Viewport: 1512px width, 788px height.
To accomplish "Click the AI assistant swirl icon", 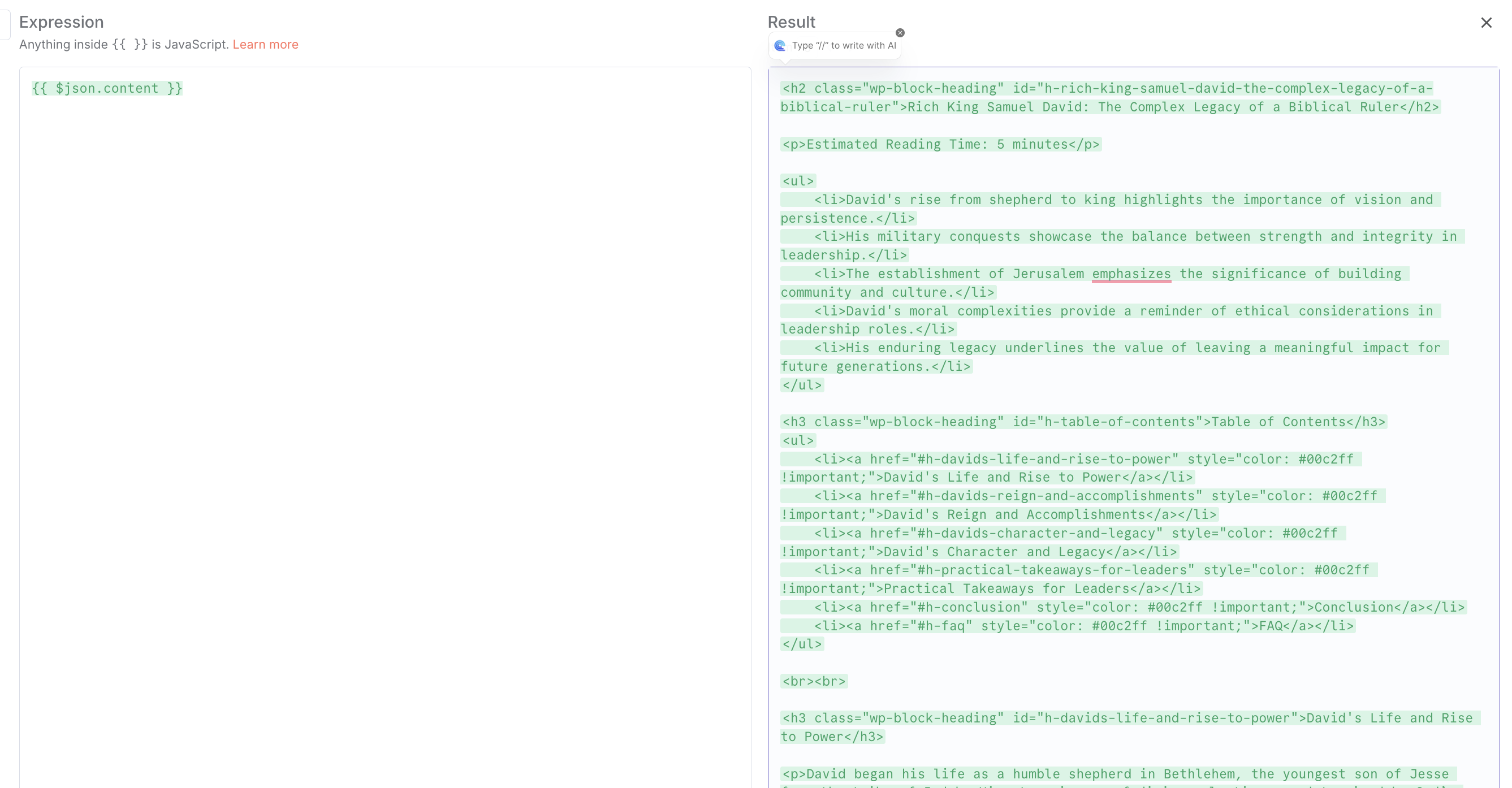I will [780, 46].
